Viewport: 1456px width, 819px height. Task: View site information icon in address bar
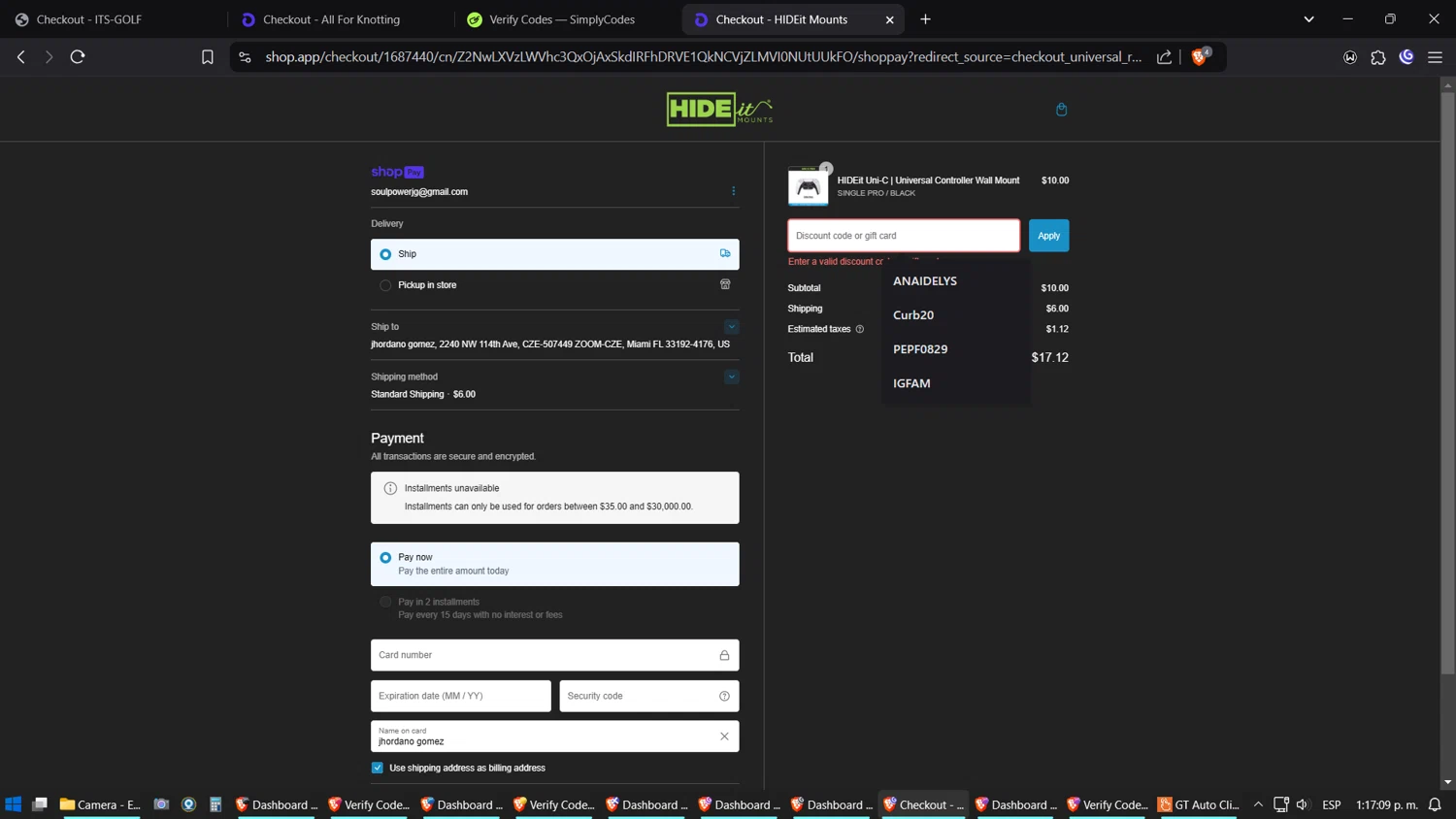tap(245, 57)
